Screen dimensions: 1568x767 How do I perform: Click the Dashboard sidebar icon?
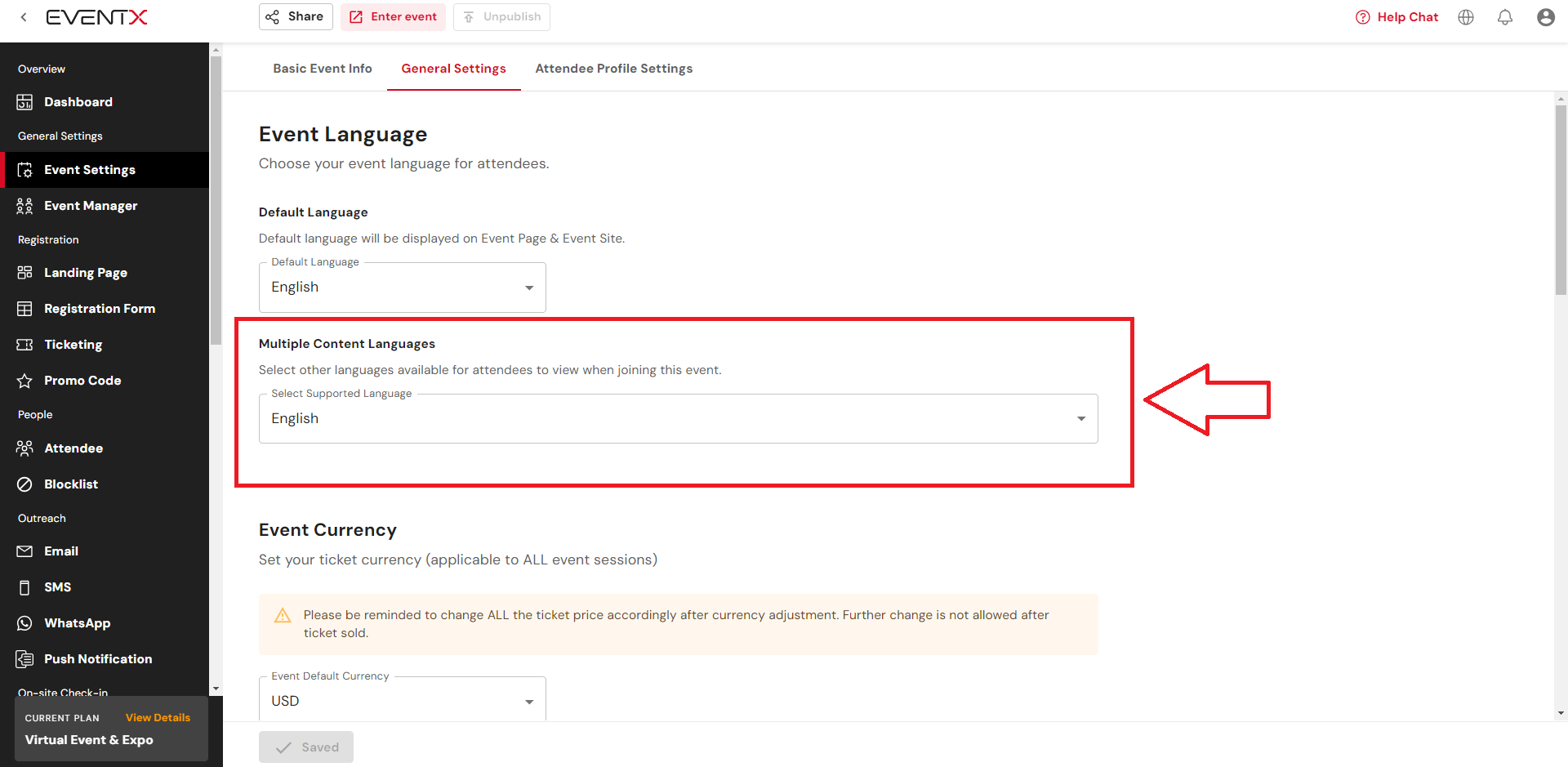(24, 102)
